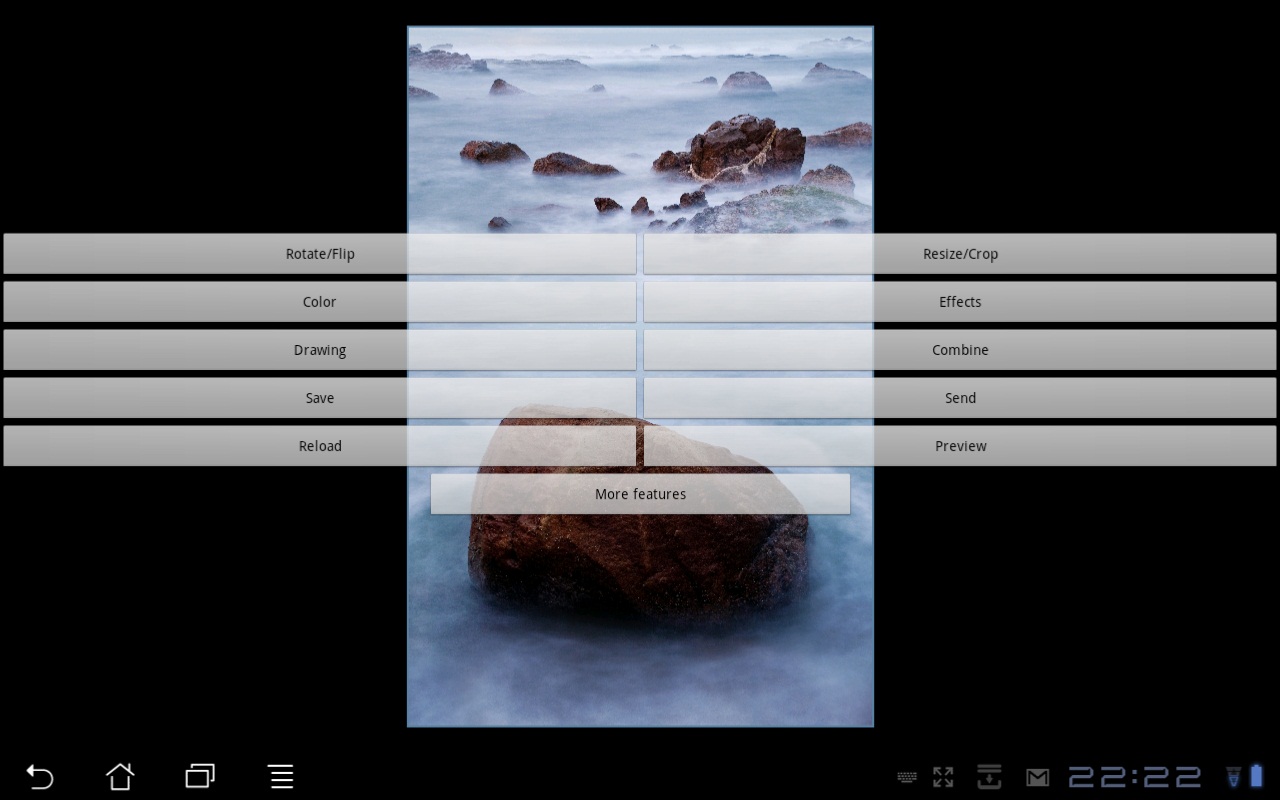Select Combine

click(960, 350)
